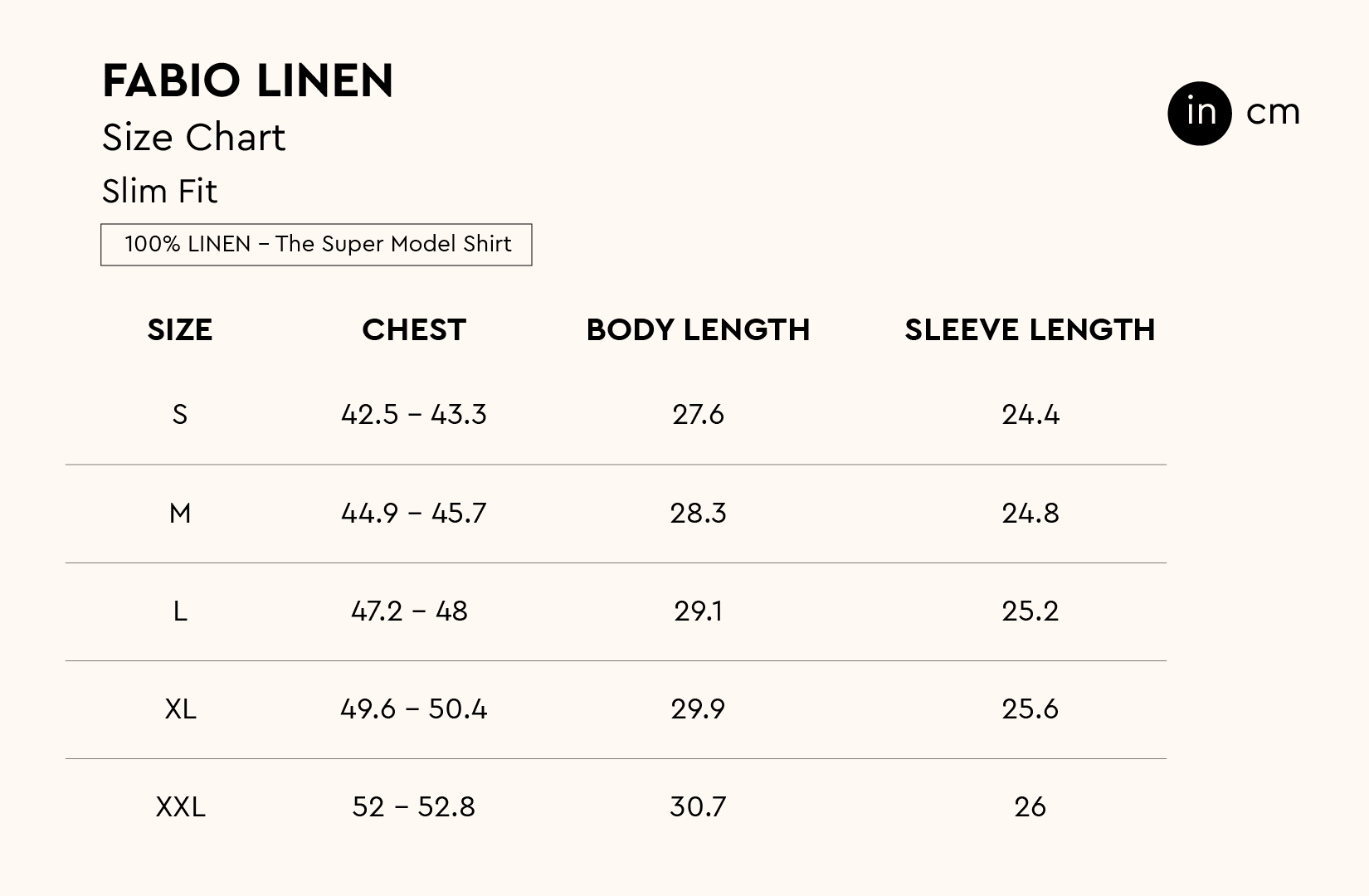Click the CHEST column header
The width and height of the screenshot is (1369, 896).
(x=414, y=330)
